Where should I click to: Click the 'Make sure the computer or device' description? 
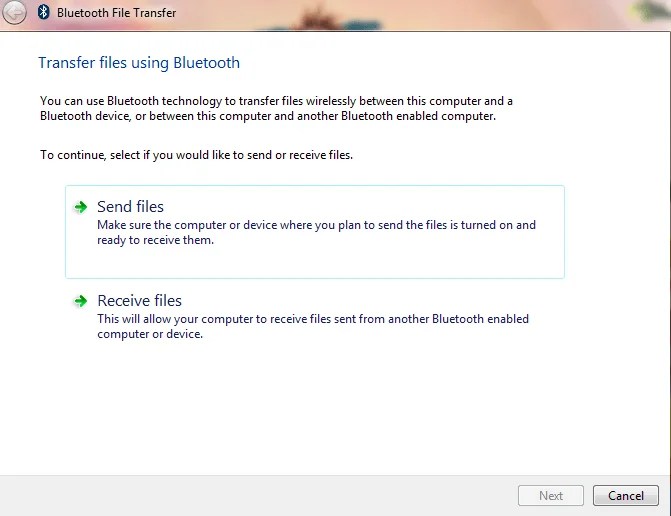coord(316,232)
